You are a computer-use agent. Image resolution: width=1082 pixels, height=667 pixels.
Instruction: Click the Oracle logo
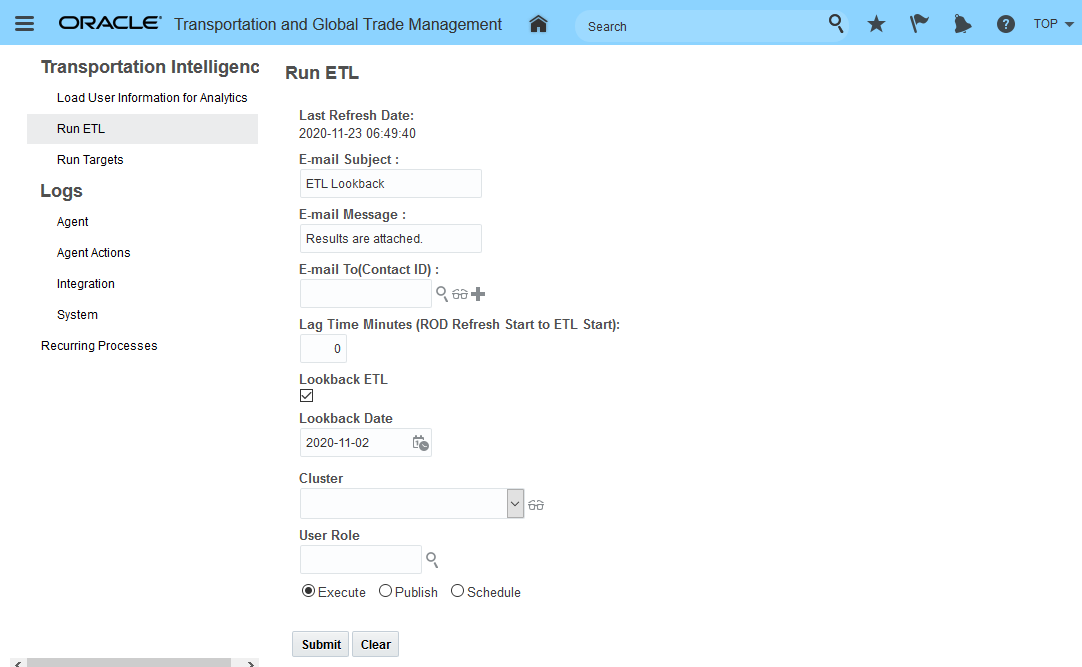[x=110, y=23]
